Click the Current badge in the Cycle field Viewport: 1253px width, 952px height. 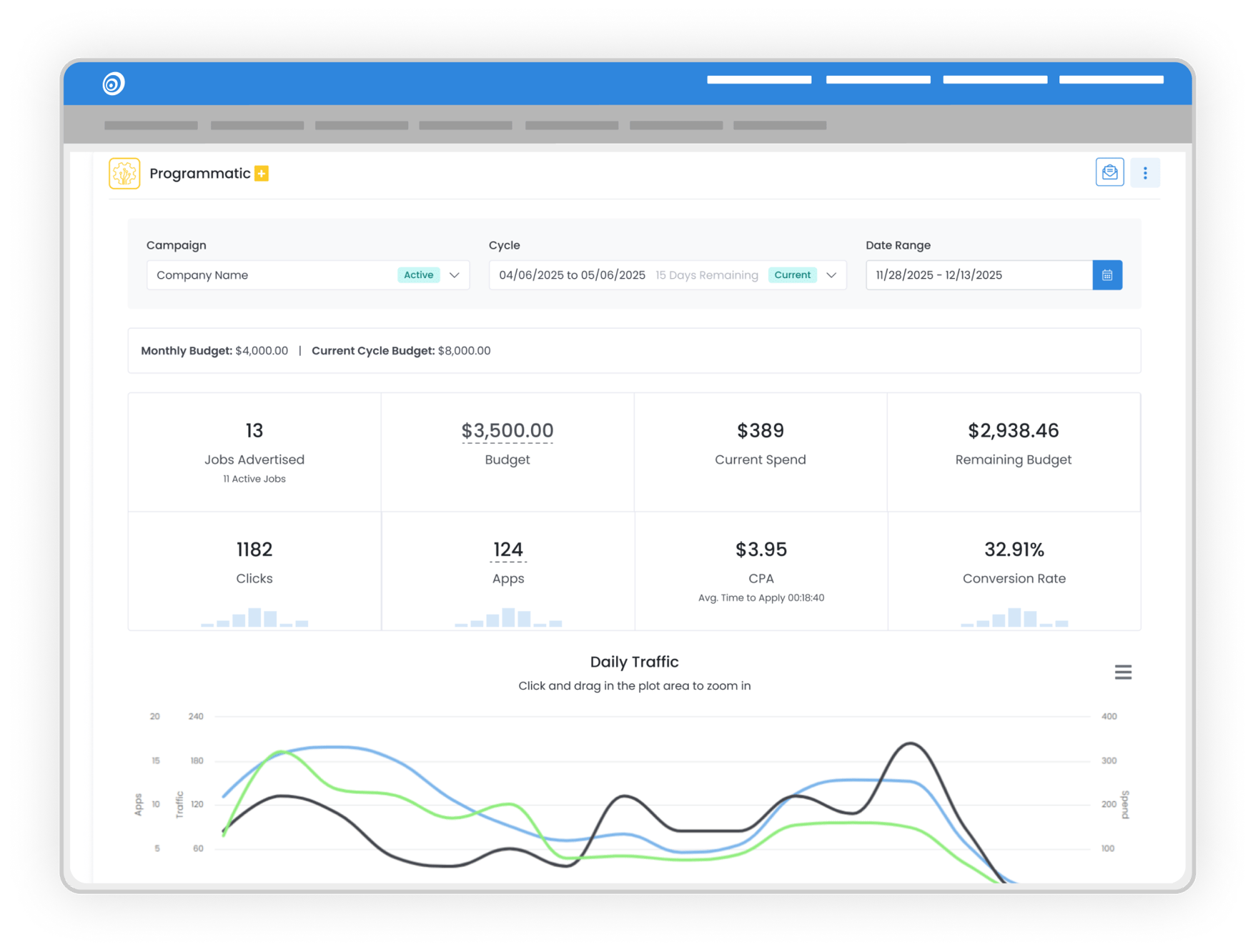(x=792, y=274)
